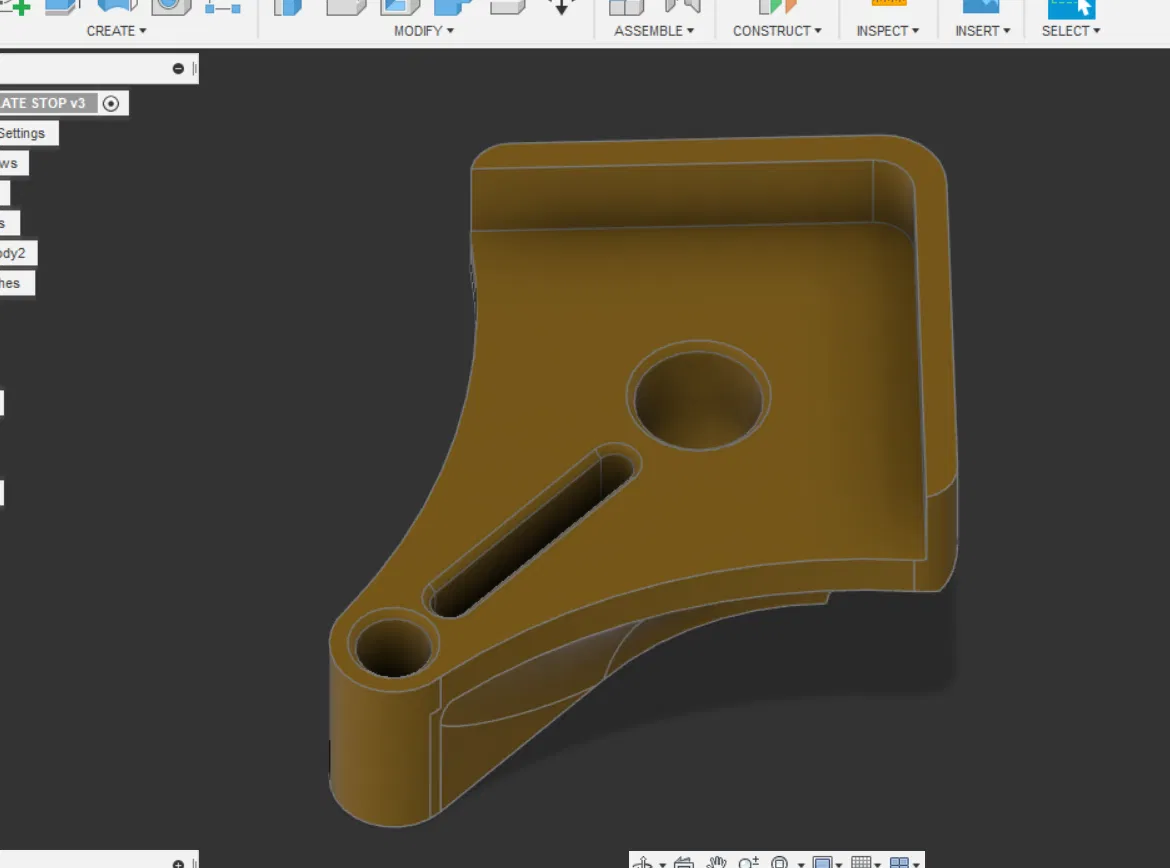Open the MODIFY dropdown menu

(x=423, y=31)
